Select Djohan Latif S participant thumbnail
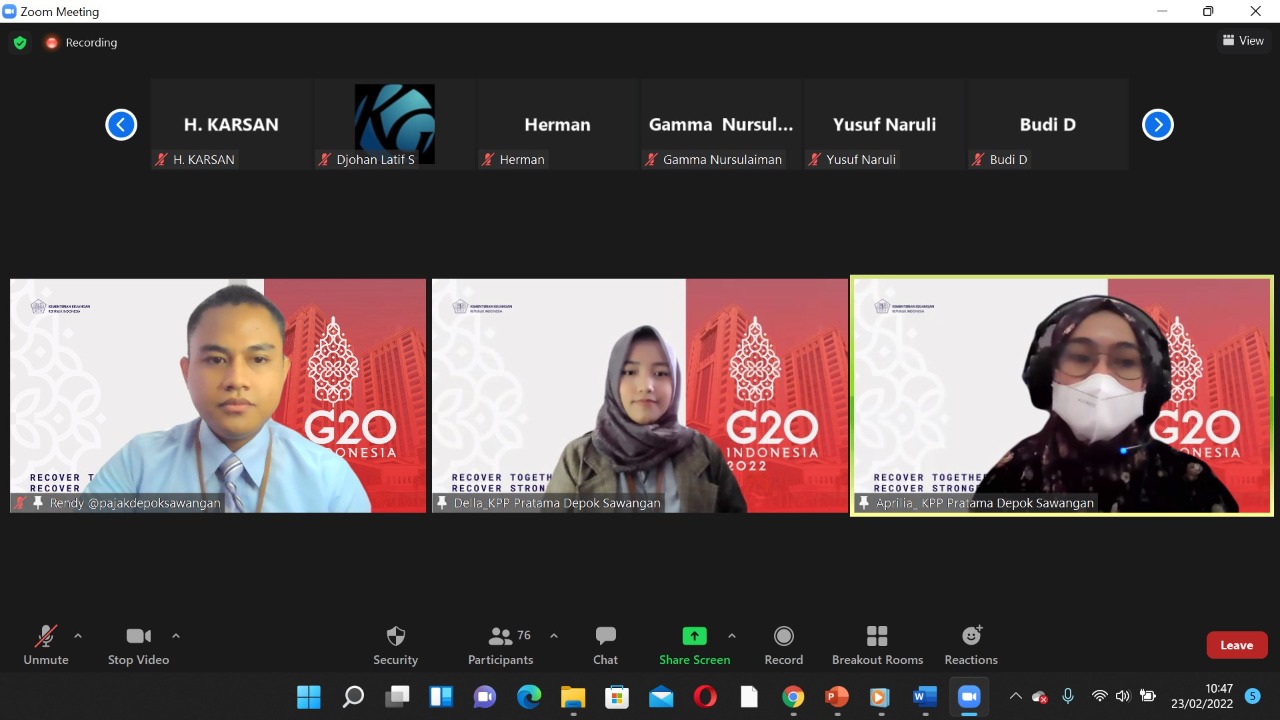 [395, 124]
